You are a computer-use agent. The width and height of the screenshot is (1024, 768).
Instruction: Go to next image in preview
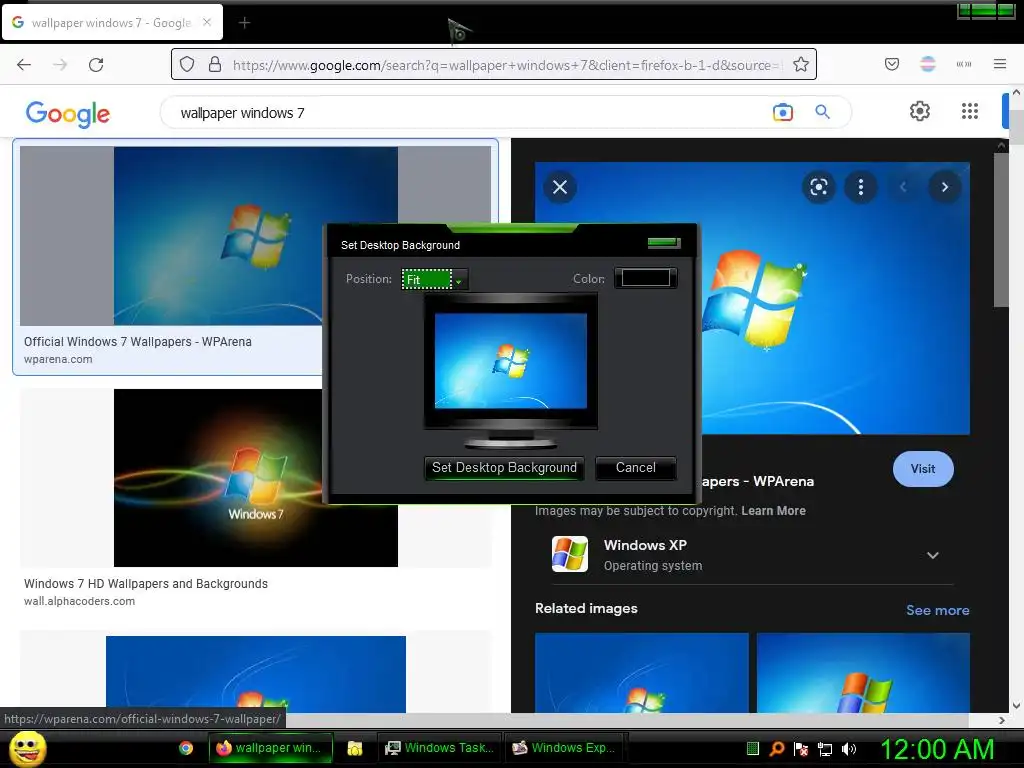coord(944,187)
